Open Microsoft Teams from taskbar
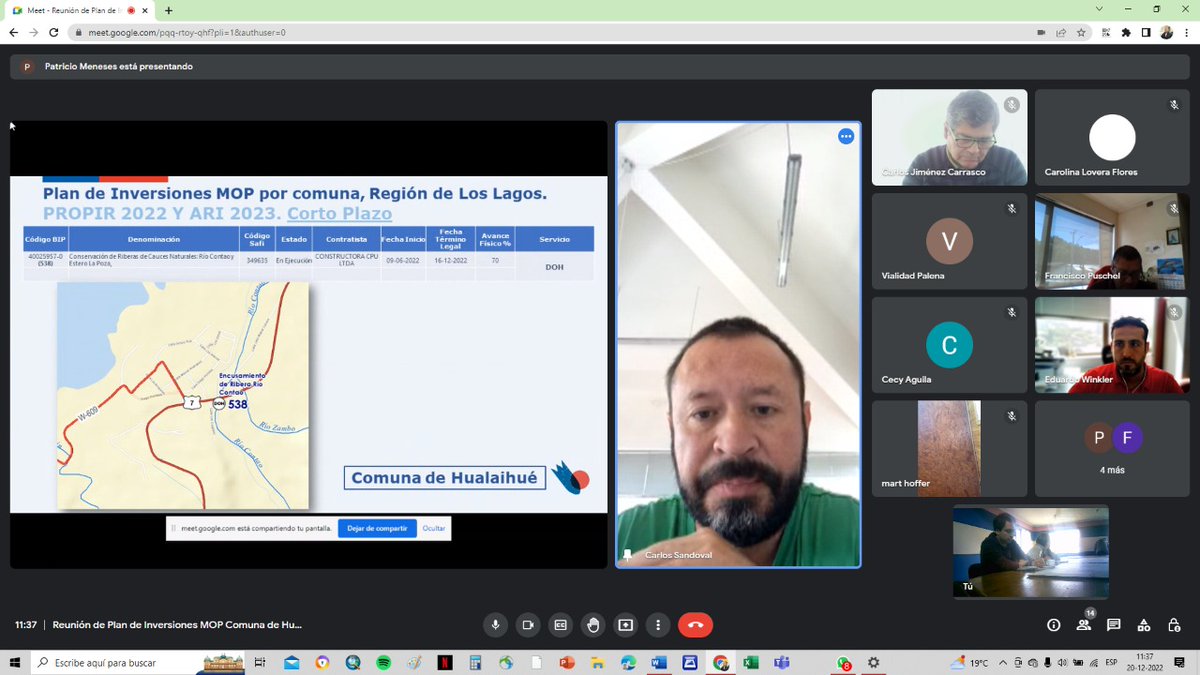The height and width of the screenshot is (675, 1200). point(781,663)
